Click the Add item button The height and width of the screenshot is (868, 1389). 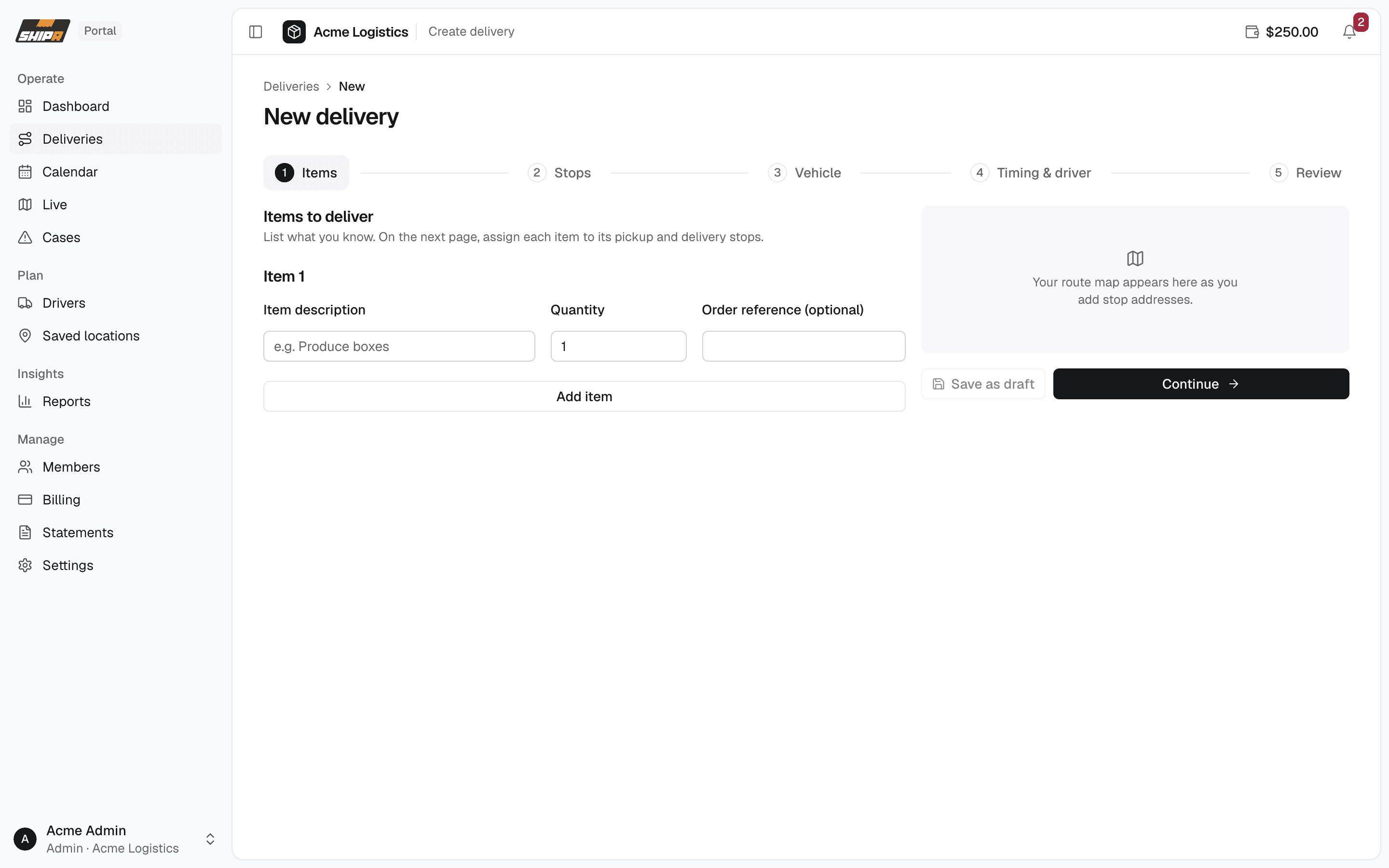585,397
